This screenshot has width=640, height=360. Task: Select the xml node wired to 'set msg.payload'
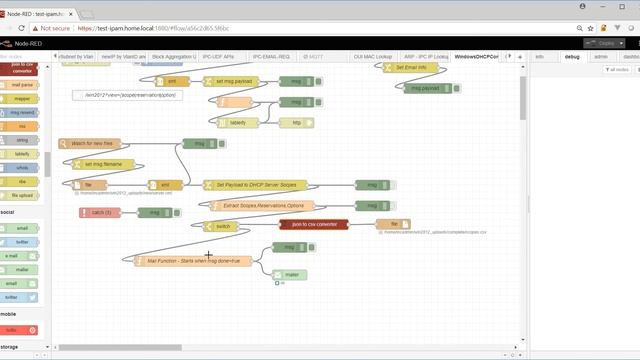(x=172, y=82)
